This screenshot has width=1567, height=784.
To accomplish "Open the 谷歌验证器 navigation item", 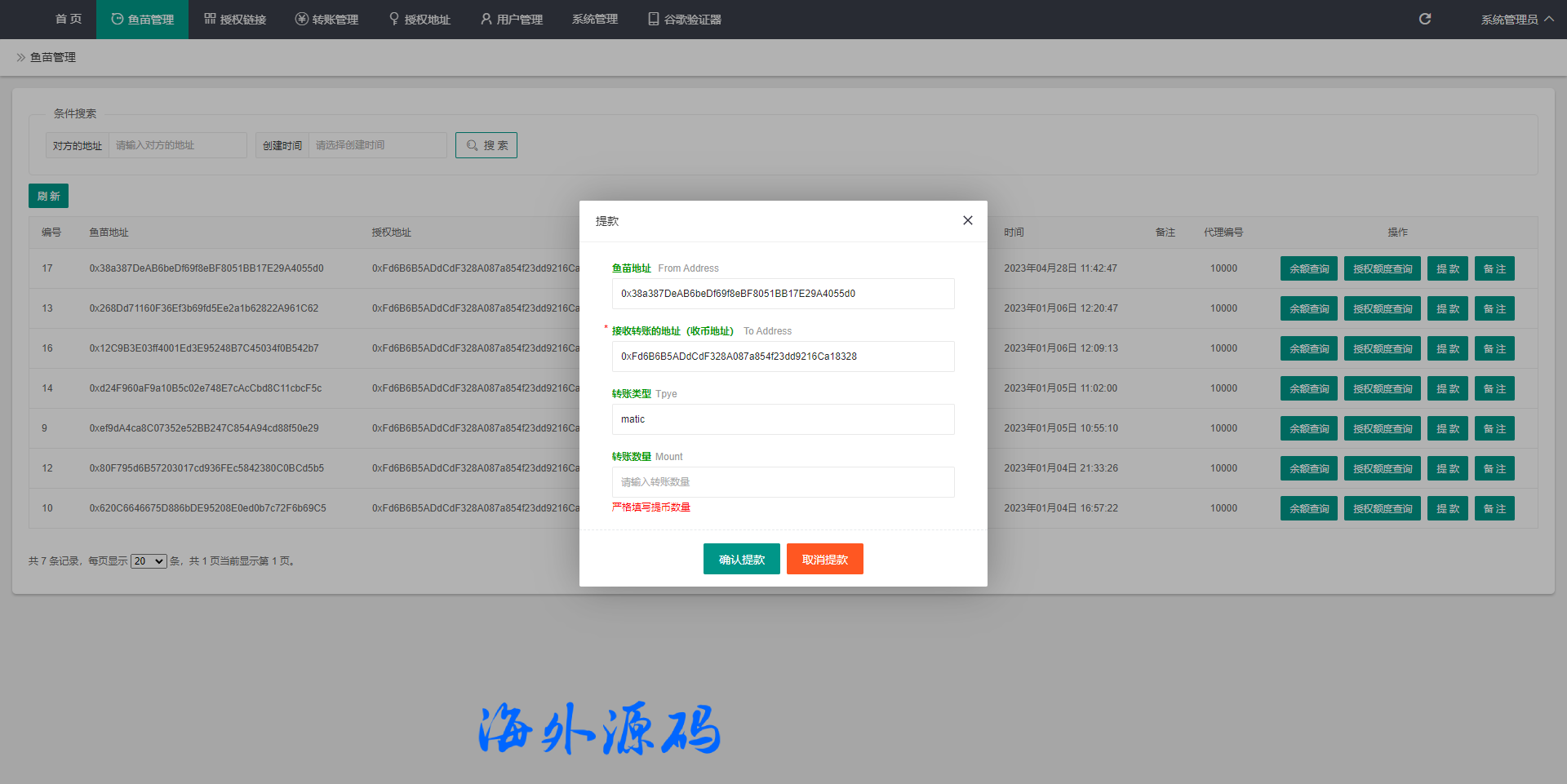I will (x=684, y=20).
